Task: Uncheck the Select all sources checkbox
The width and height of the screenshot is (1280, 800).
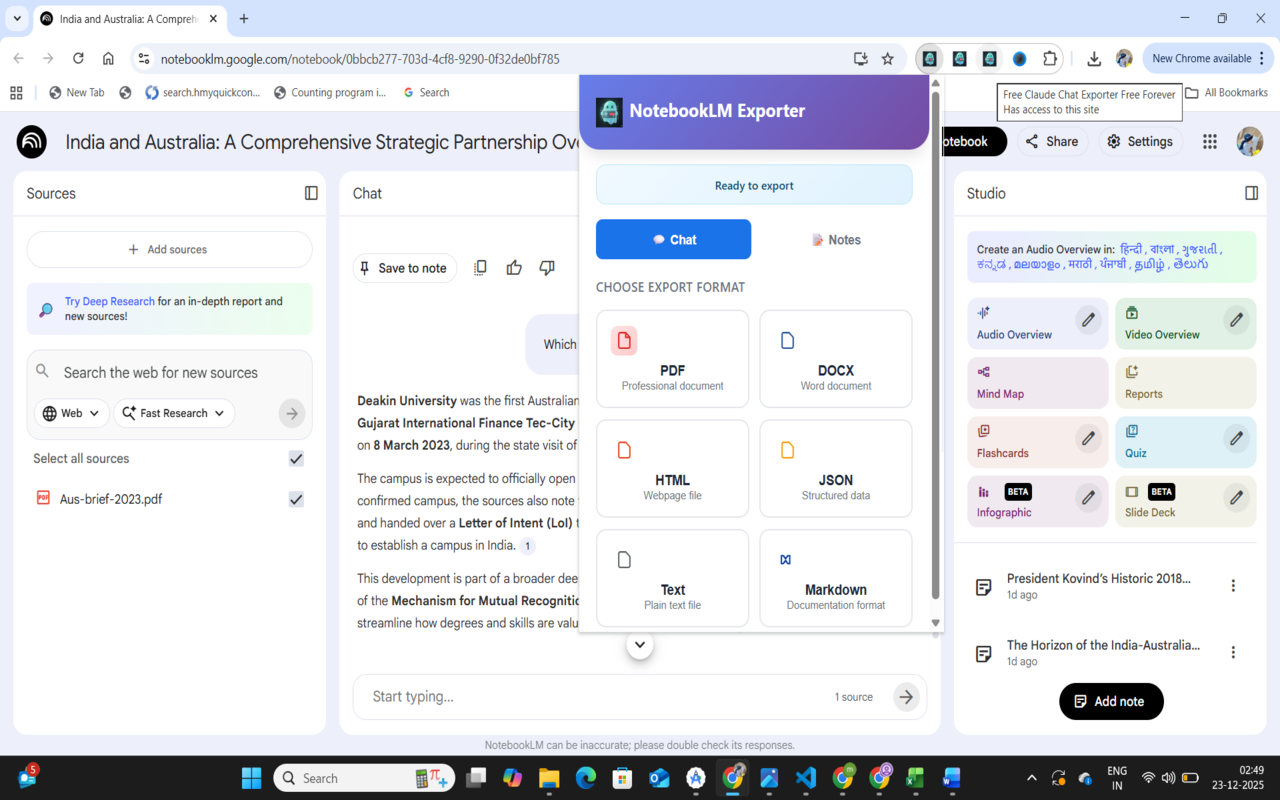Action: pos(295,458)
